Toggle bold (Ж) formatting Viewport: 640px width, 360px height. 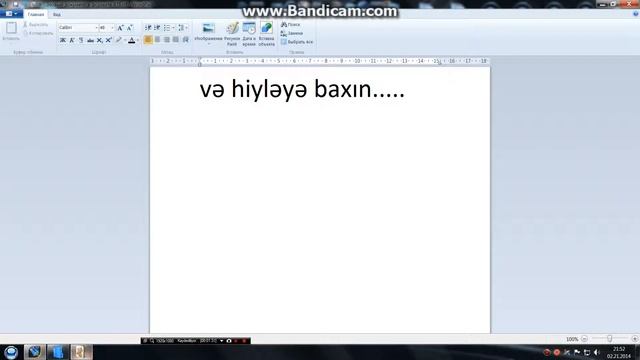tap(62, 40)
